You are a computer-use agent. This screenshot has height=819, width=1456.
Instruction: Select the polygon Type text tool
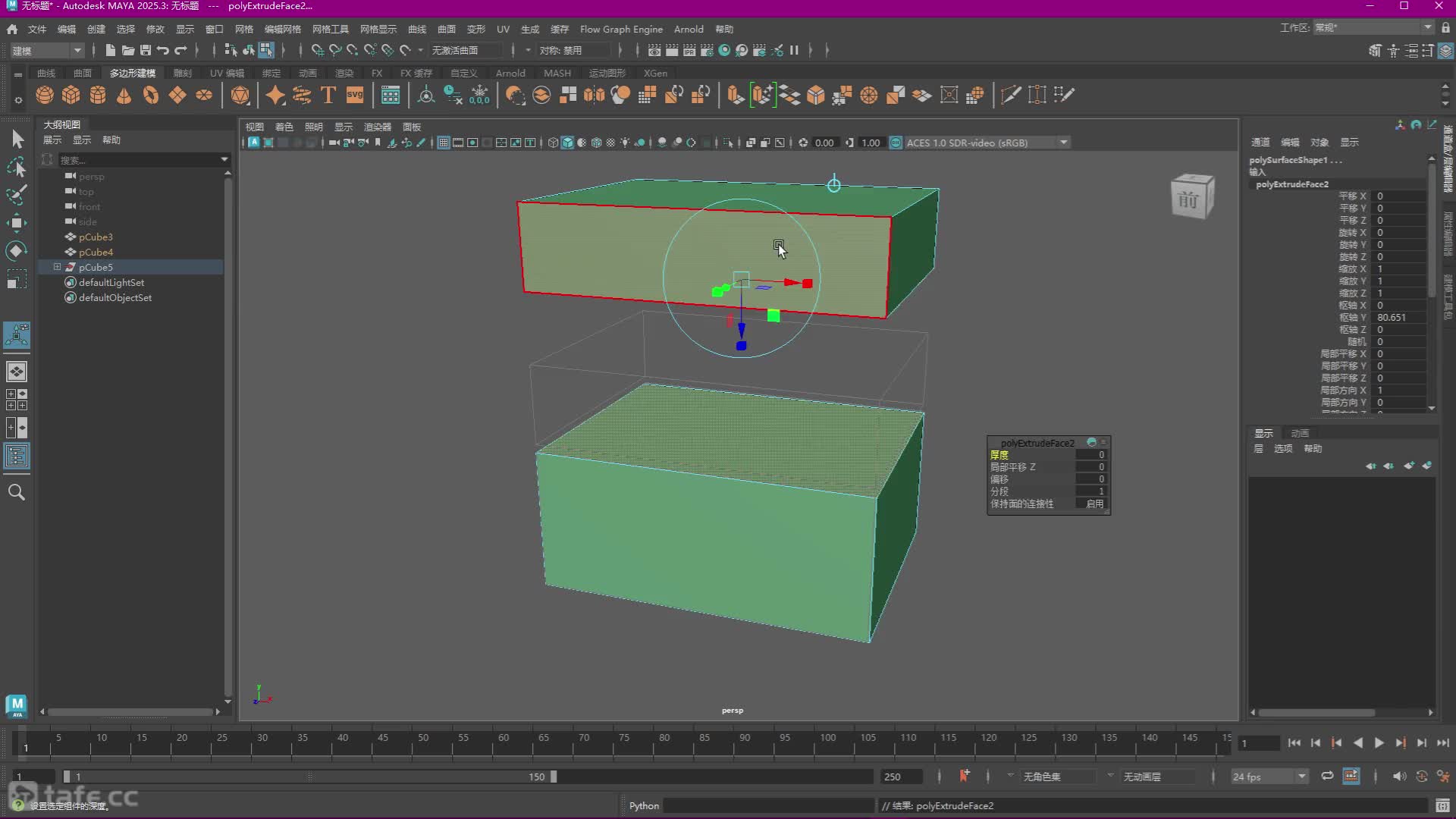click(x=328, y=95)
